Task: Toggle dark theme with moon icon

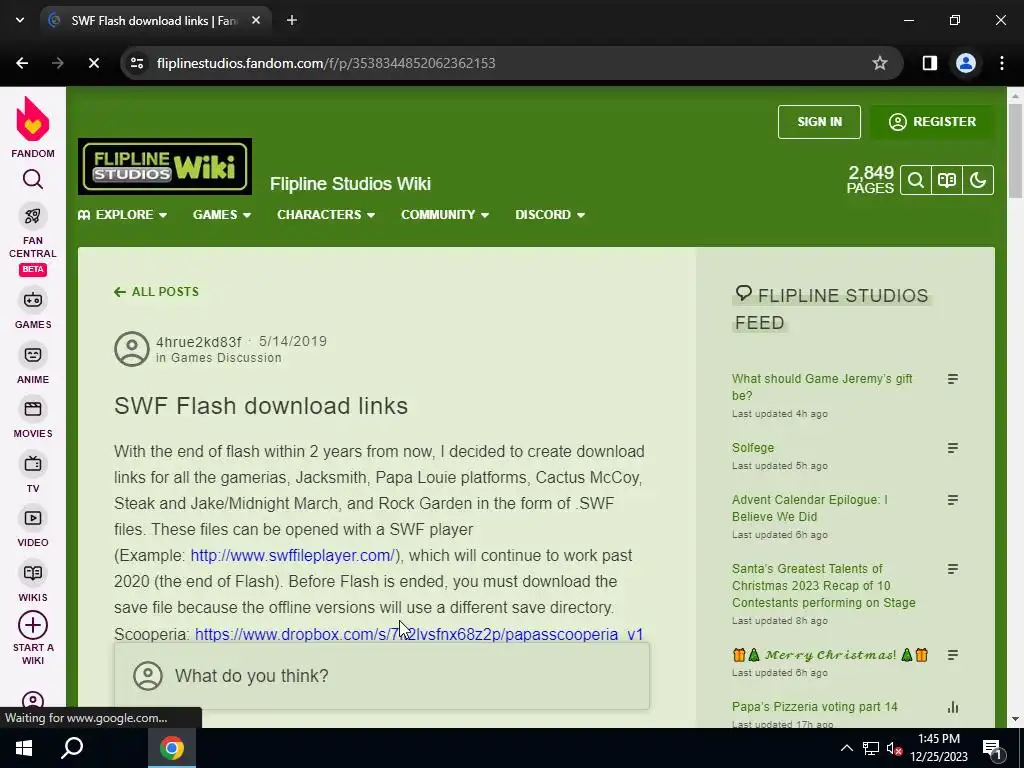Action: tap(978, 180)
